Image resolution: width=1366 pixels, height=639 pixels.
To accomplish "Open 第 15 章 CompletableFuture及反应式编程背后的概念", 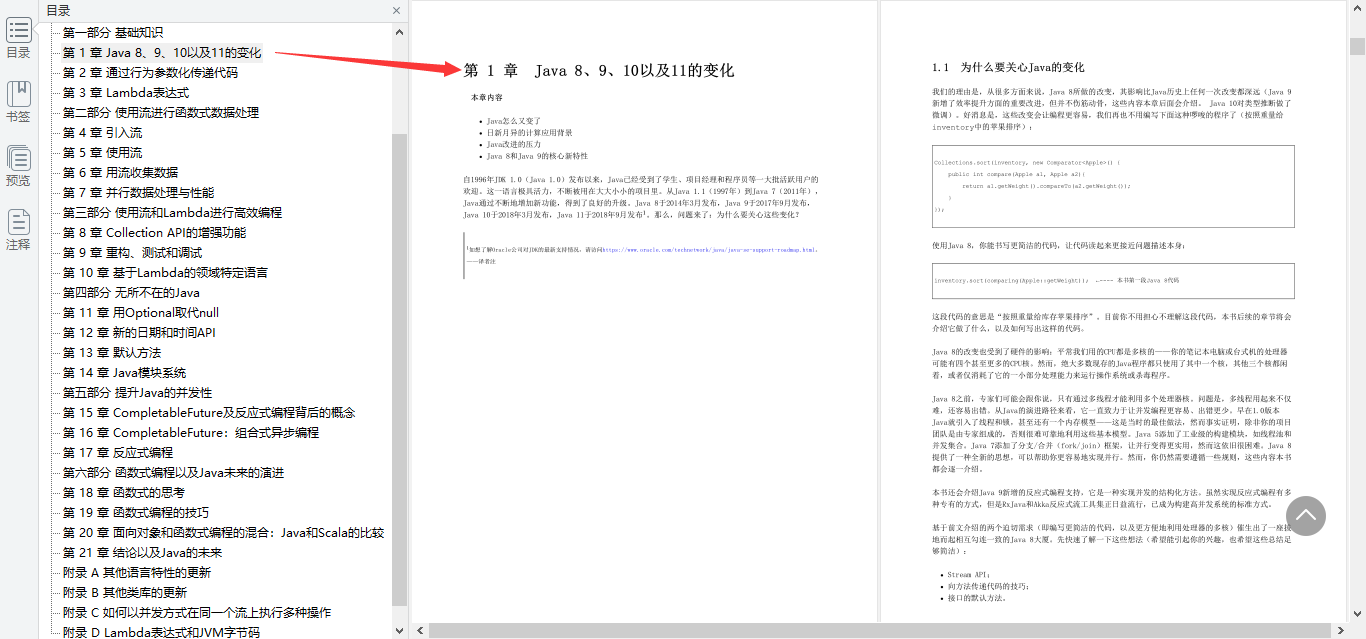I will [x=209, y=412].
